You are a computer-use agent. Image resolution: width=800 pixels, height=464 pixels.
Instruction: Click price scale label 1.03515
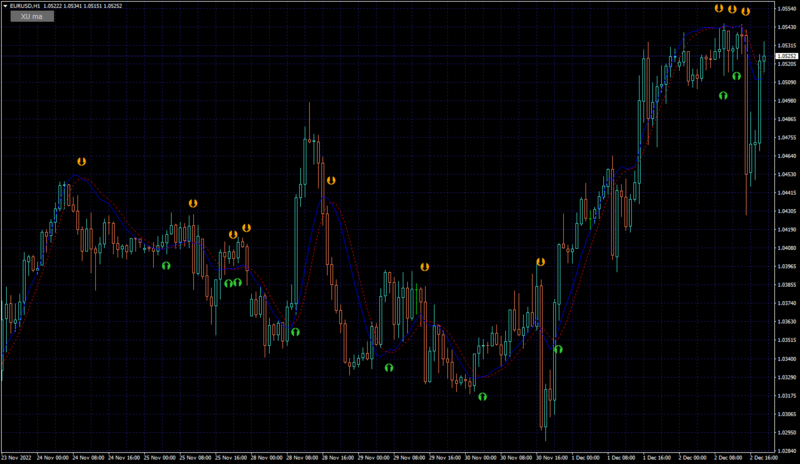click(787, 340)
